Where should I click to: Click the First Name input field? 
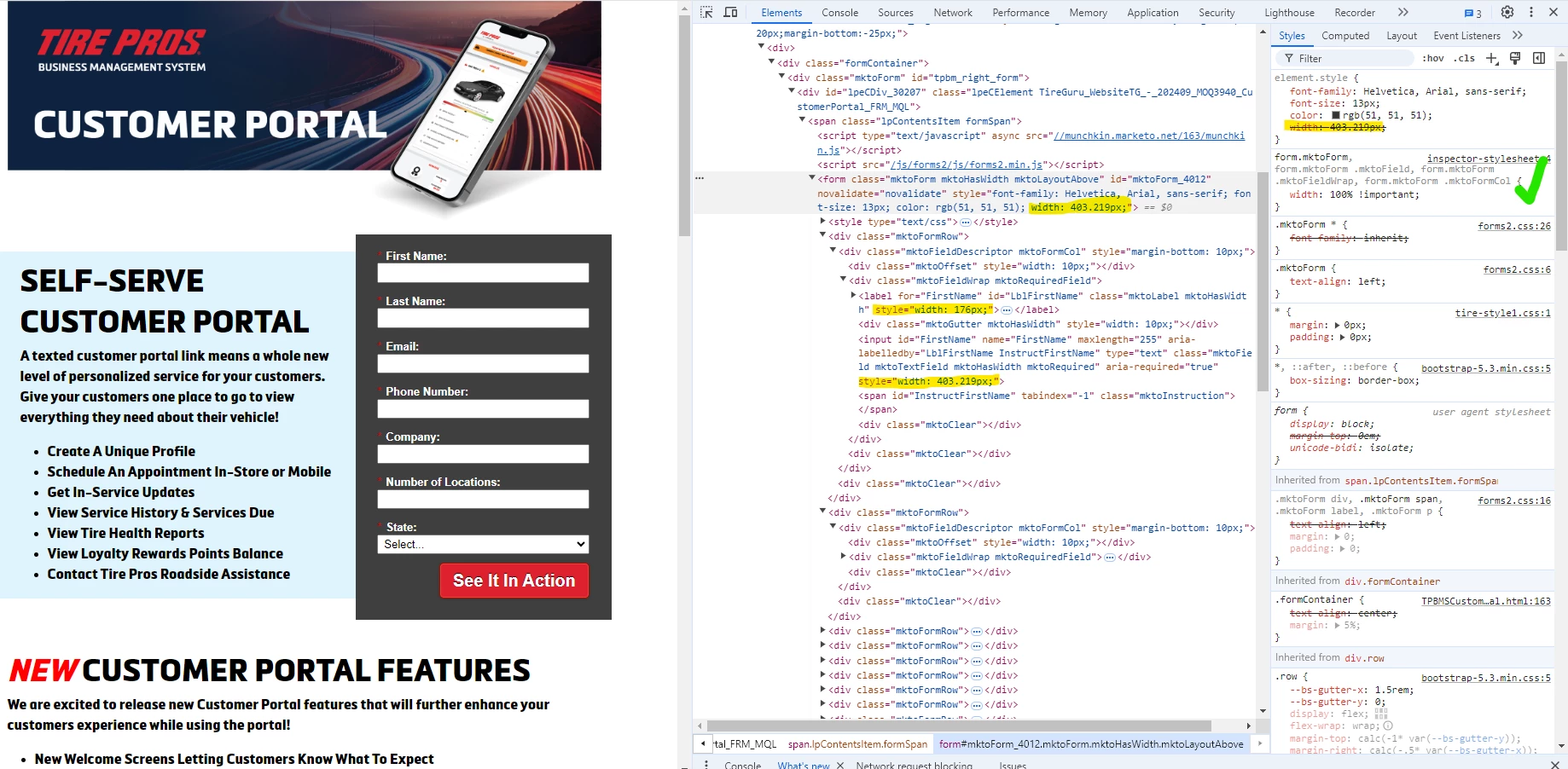click(x=483, y=273)
